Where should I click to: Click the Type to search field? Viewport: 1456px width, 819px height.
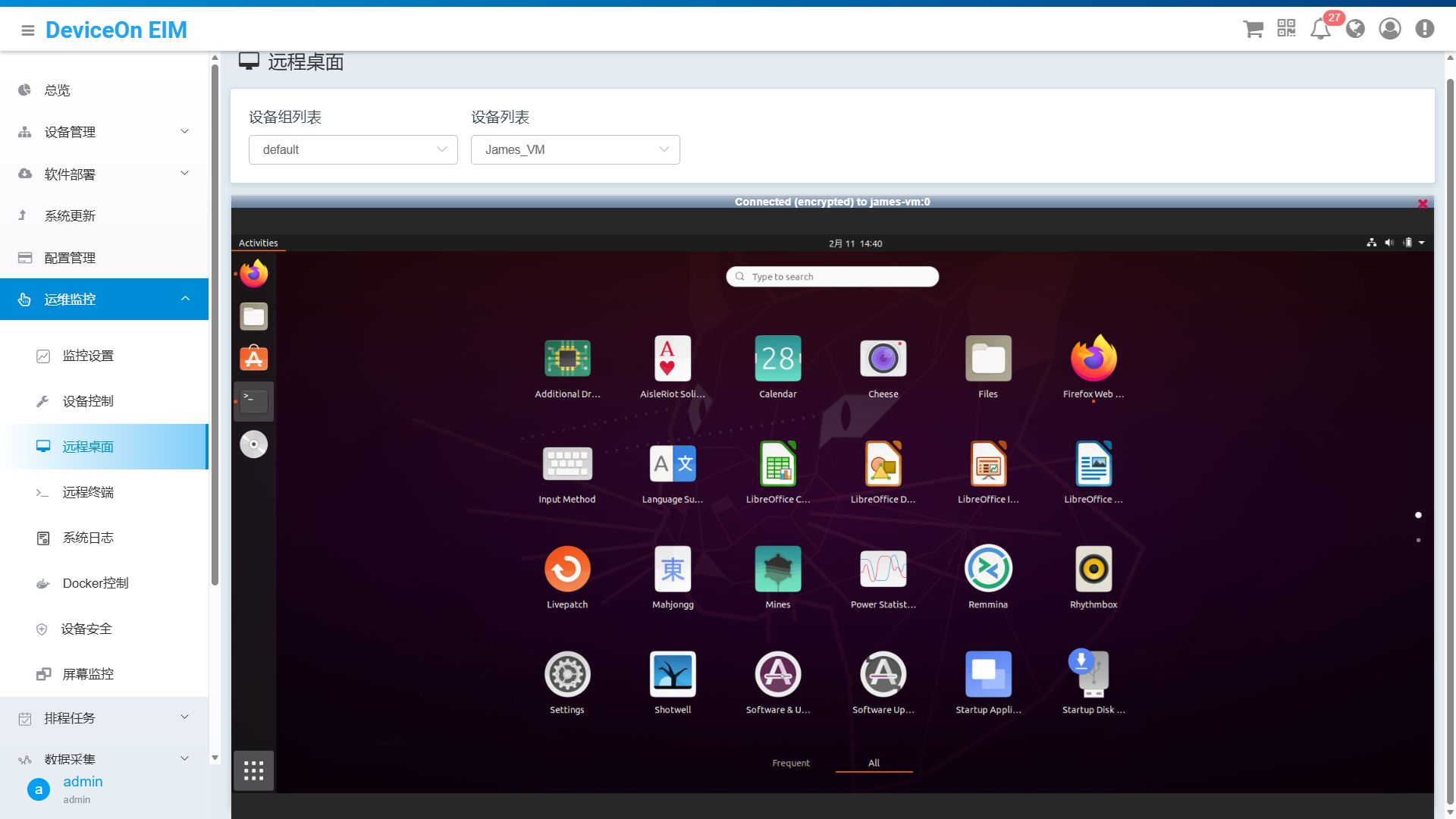pos(832,277)
